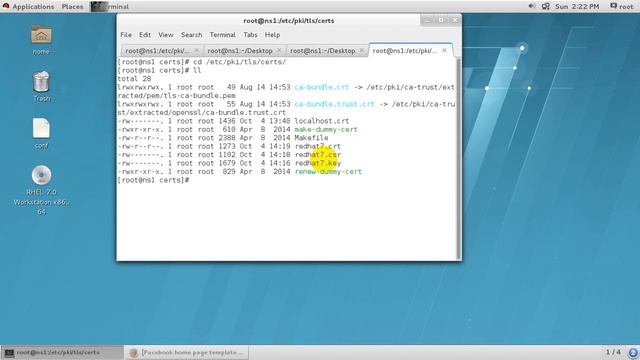The image size is (640, 360).
Task: Open the root user menu in top panel
Action: (622, 6)
